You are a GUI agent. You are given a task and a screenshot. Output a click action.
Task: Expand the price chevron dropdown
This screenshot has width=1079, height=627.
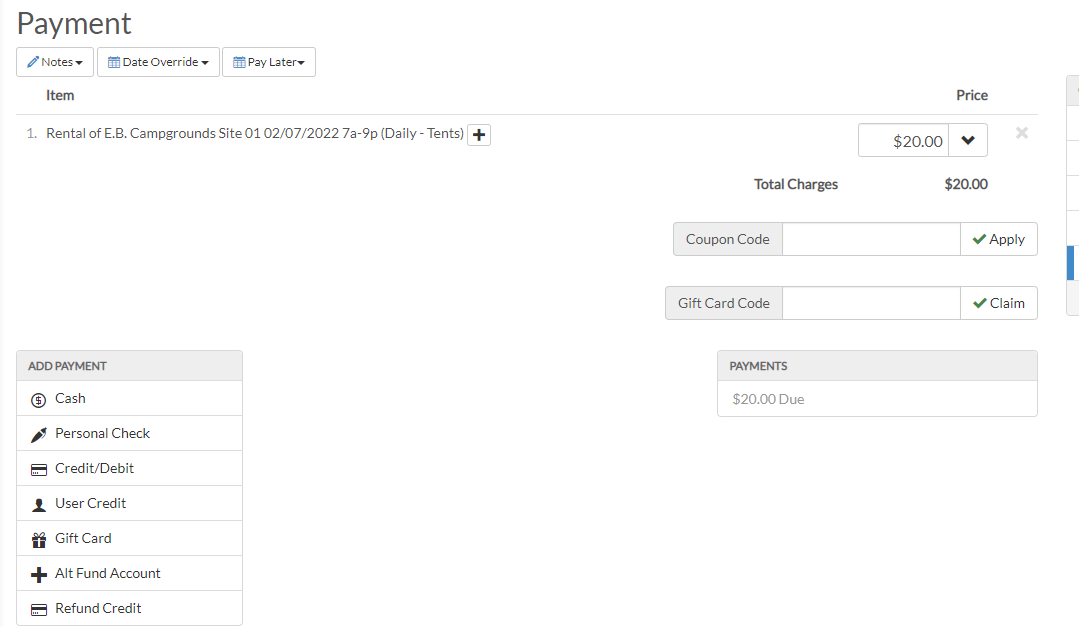coord(968,140)
